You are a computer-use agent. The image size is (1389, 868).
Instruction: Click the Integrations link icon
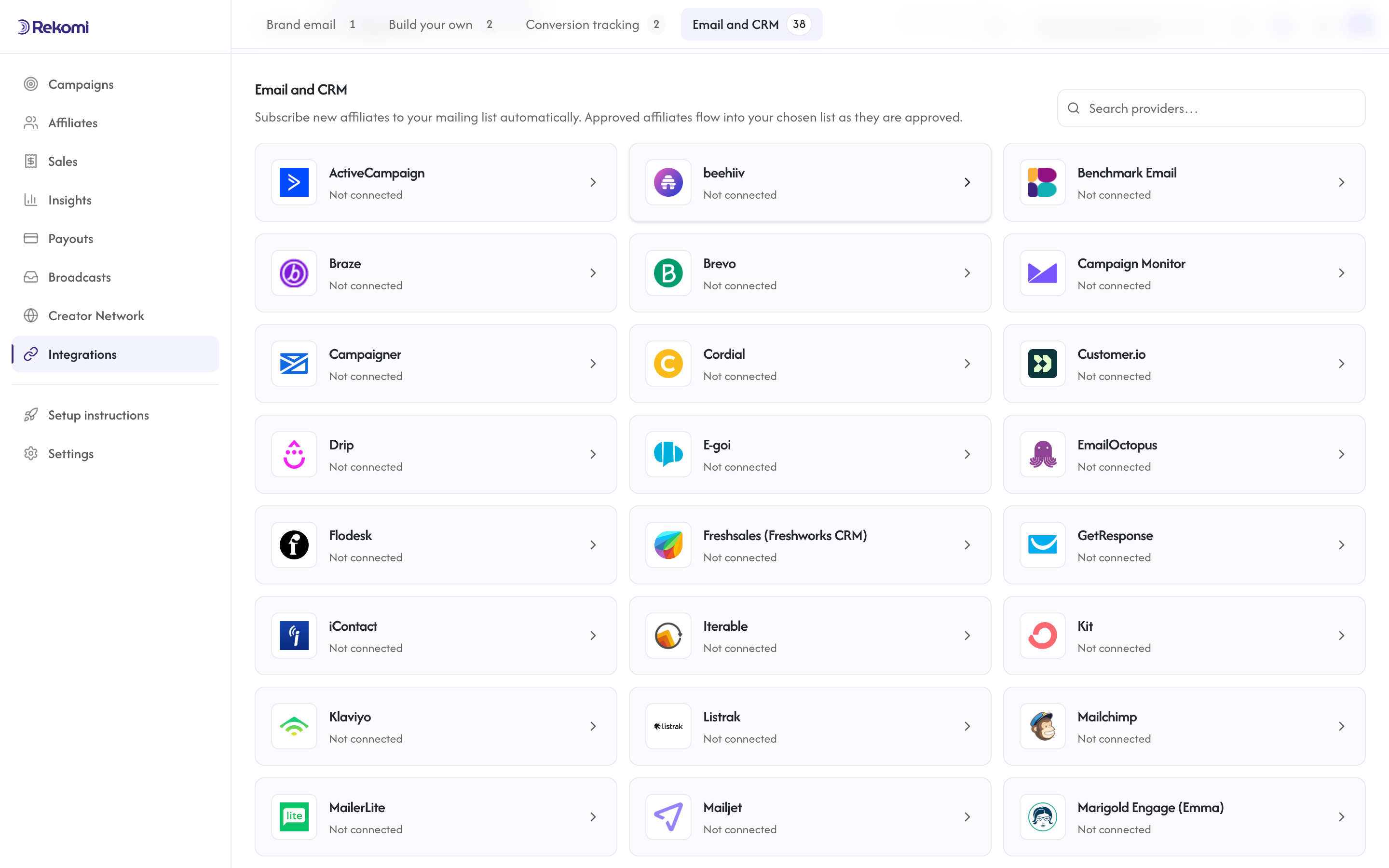point(31,354)
